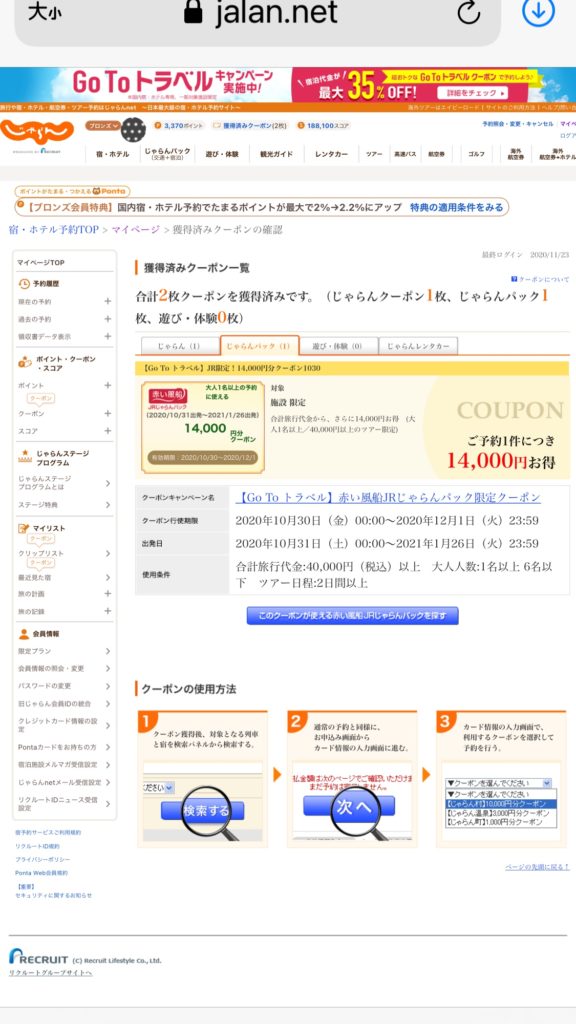This screenshot has width=576, height=1024.
Task: Open クリップリスト sidebar item
Action: 64,553
